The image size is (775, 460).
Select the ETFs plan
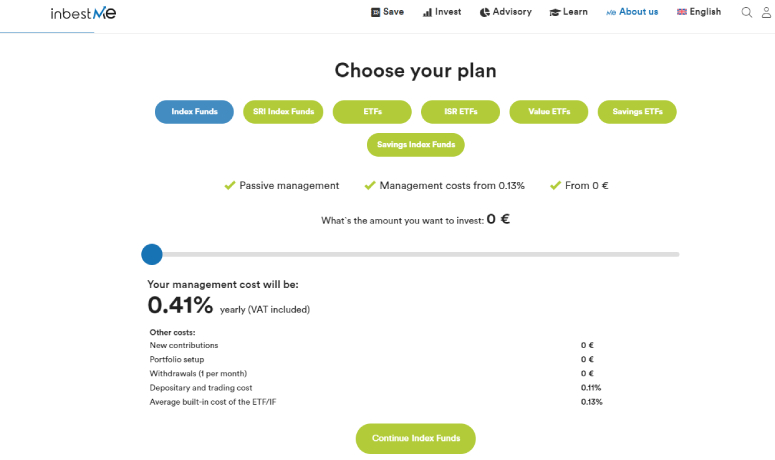click(x=372, y=112)
